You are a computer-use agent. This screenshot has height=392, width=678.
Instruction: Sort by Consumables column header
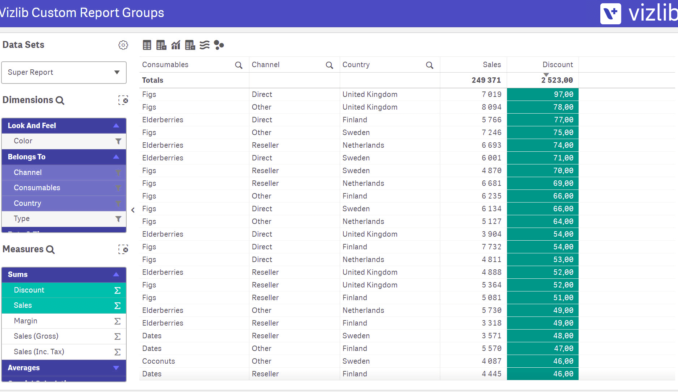(165, 65)
